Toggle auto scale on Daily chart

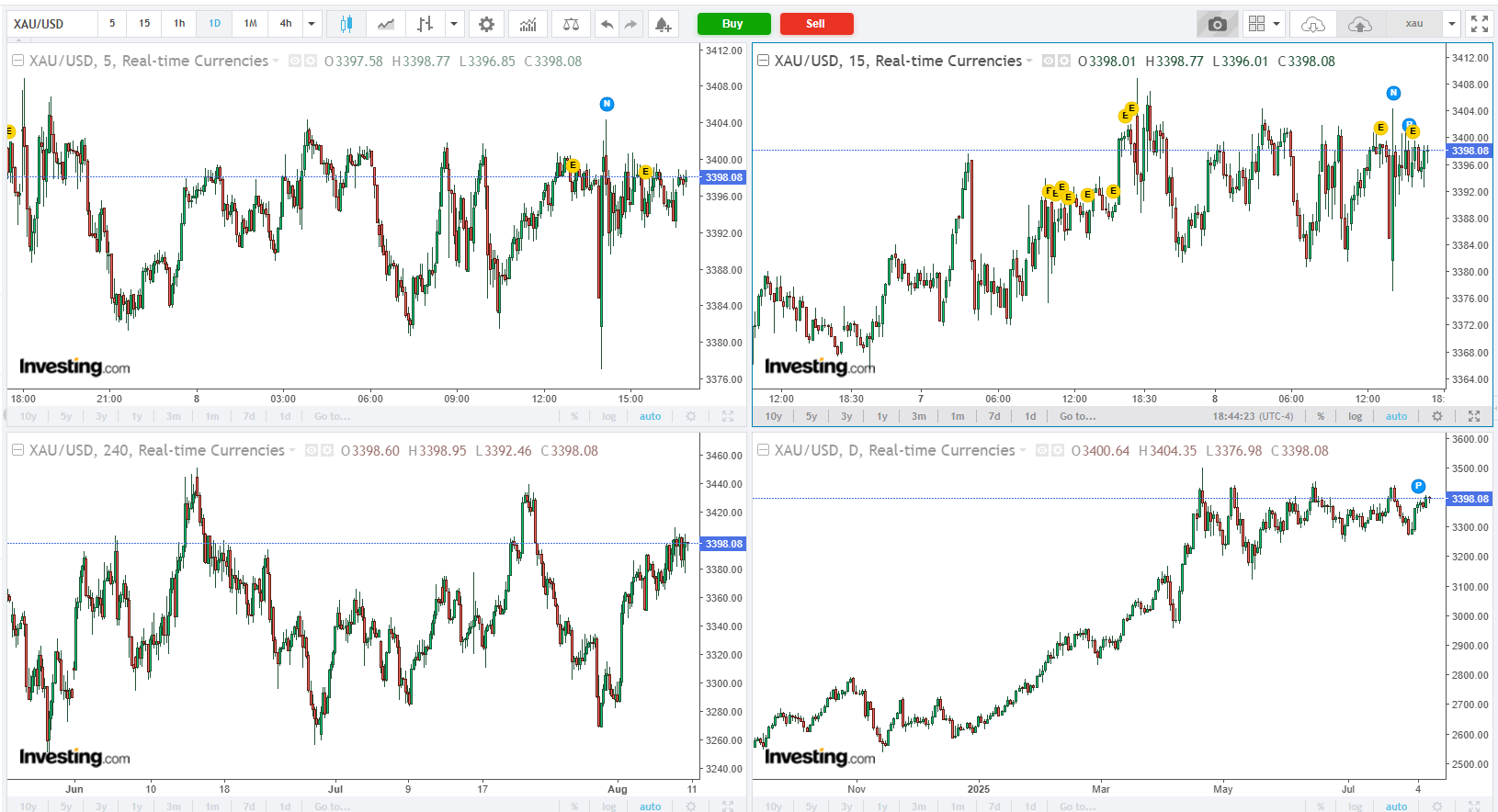(x=1397, y=806)
